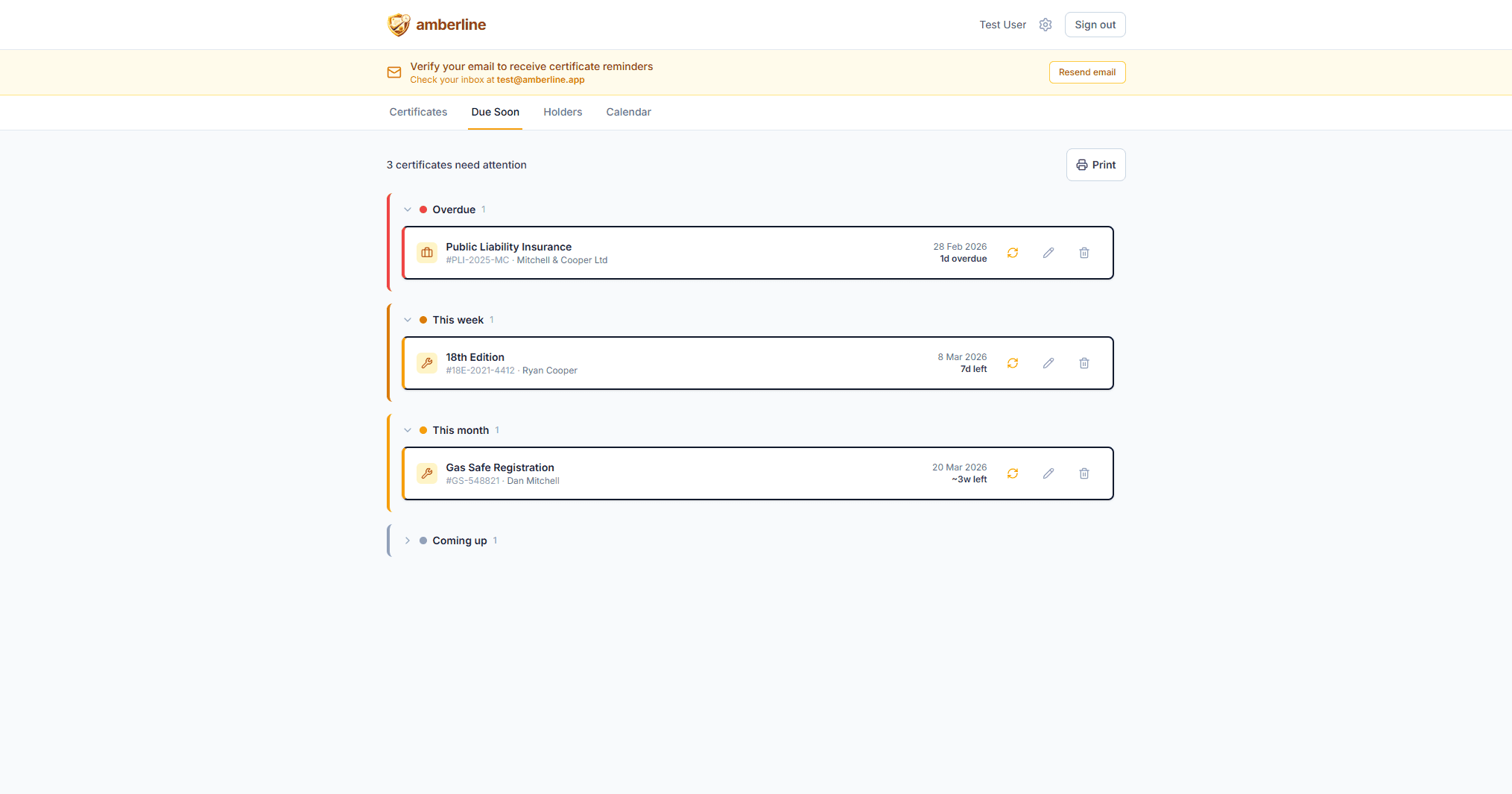Collapse the This month section
This screenshot has width=1512, height=794.
[x=408, y=430]
